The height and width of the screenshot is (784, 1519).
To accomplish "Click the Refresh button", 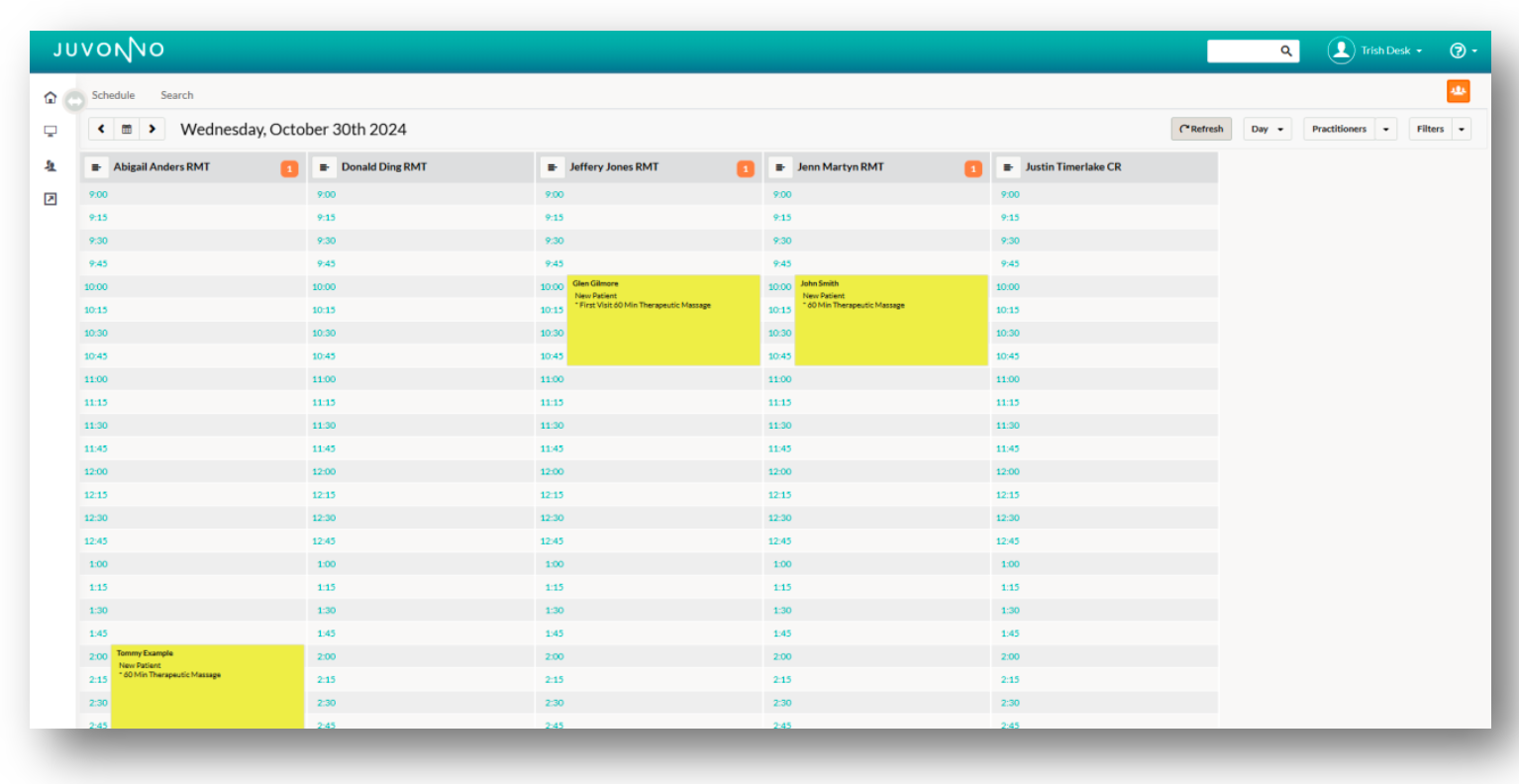I will click(x=1200, y=129).
